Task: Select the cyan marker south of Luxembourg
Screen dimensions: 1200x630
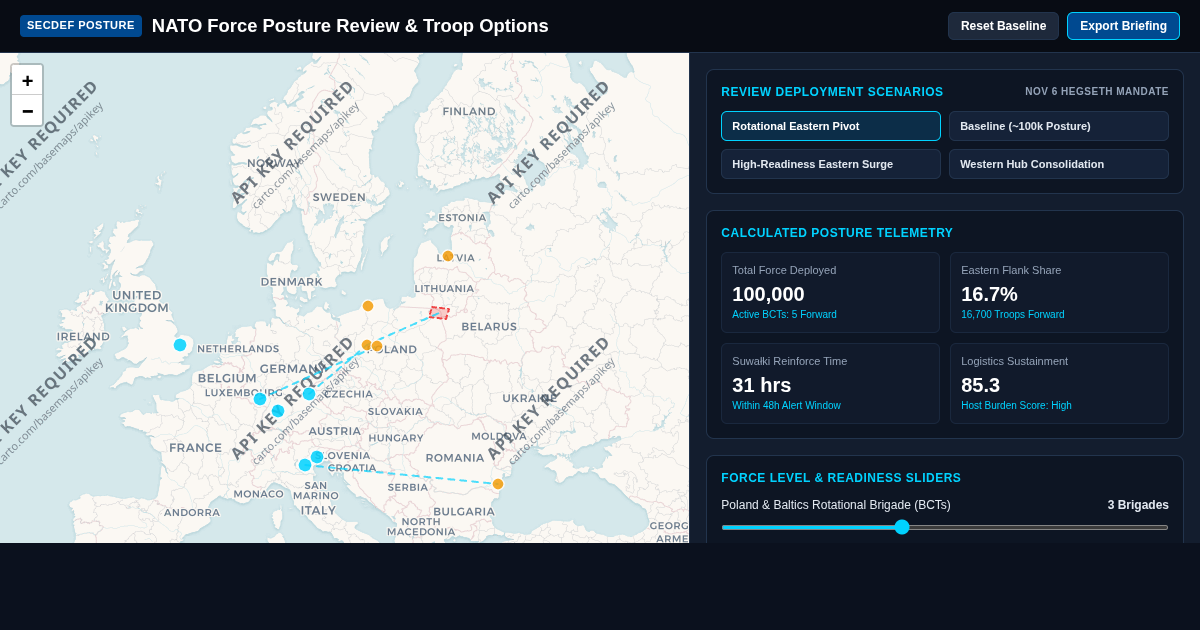Action: (278, 411)
